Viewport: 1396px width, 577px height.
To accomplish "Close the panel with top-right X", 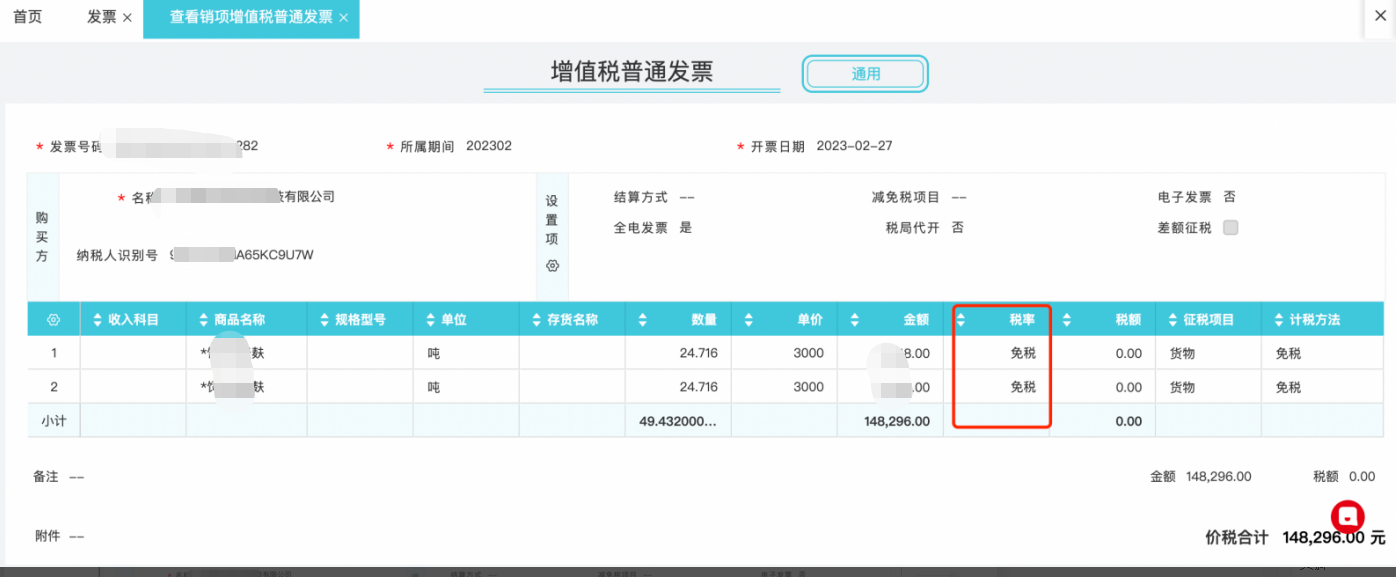I will (x=1380, y=16).
